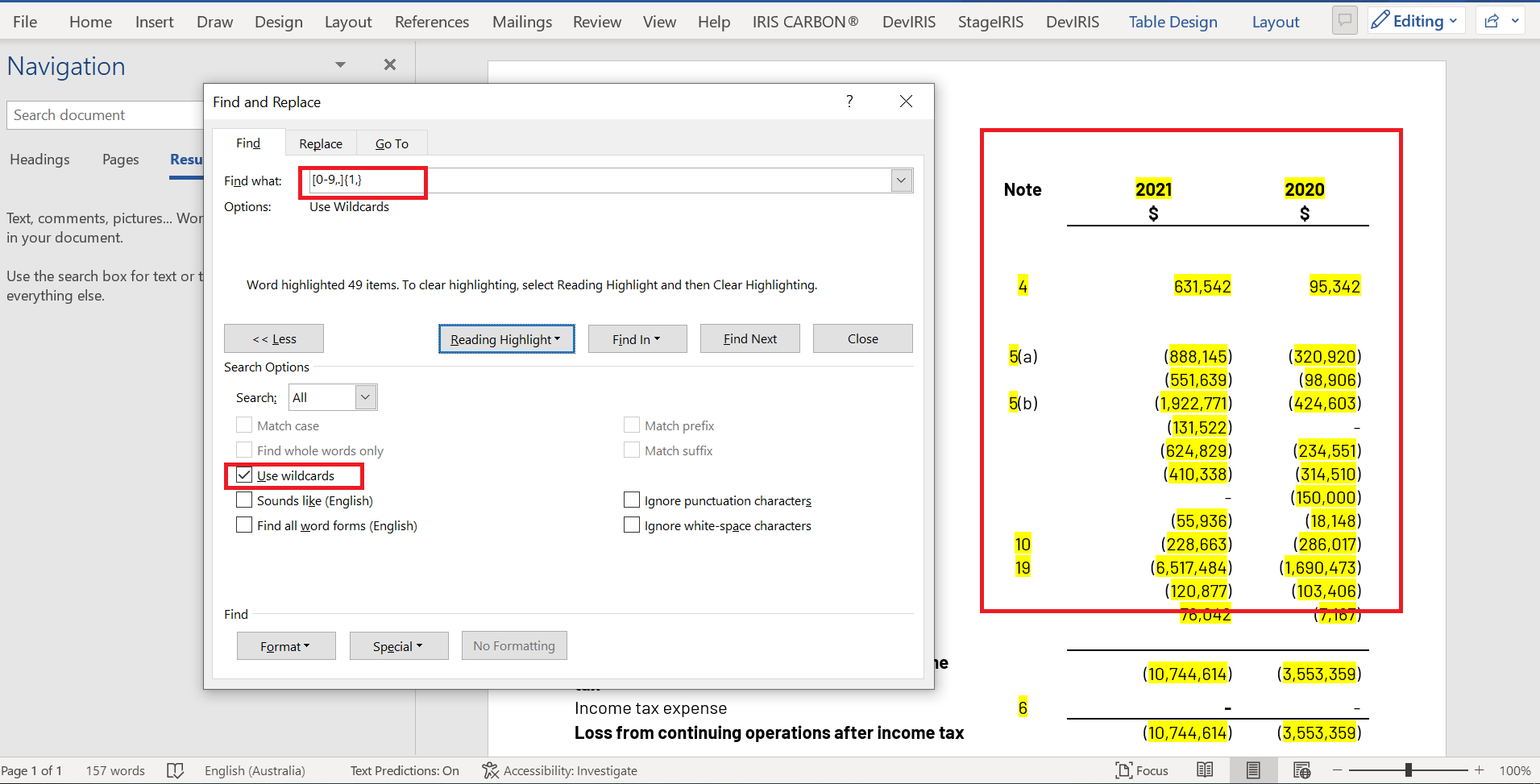Enter Focus mode from status bar
This screenshot has height=784, width=1540.
tap(1142, 769)
